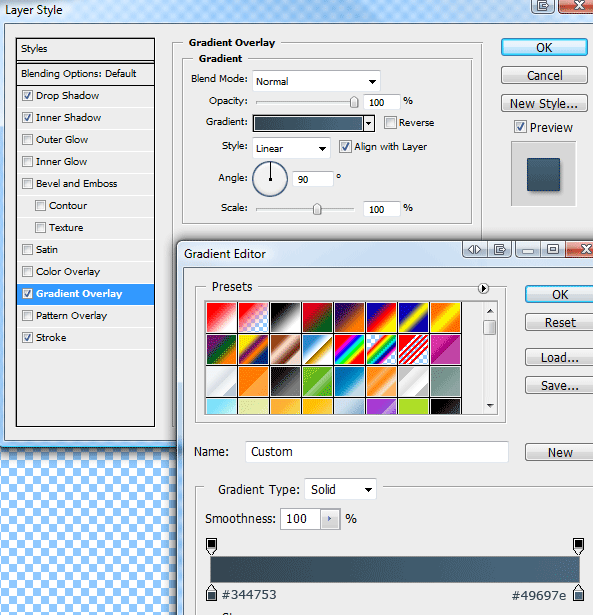Choose the rainbow spectrum gradient preset
The width and height of the screenshot is (593, 615).
click(x=349, y=349)
